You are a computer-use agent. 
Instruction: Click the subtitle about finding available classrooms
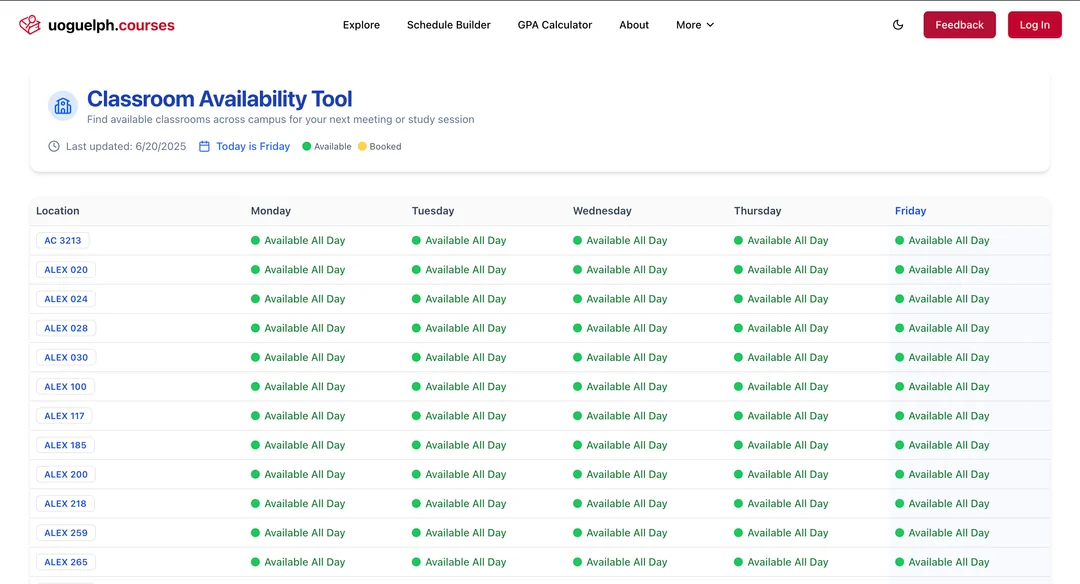280,119
